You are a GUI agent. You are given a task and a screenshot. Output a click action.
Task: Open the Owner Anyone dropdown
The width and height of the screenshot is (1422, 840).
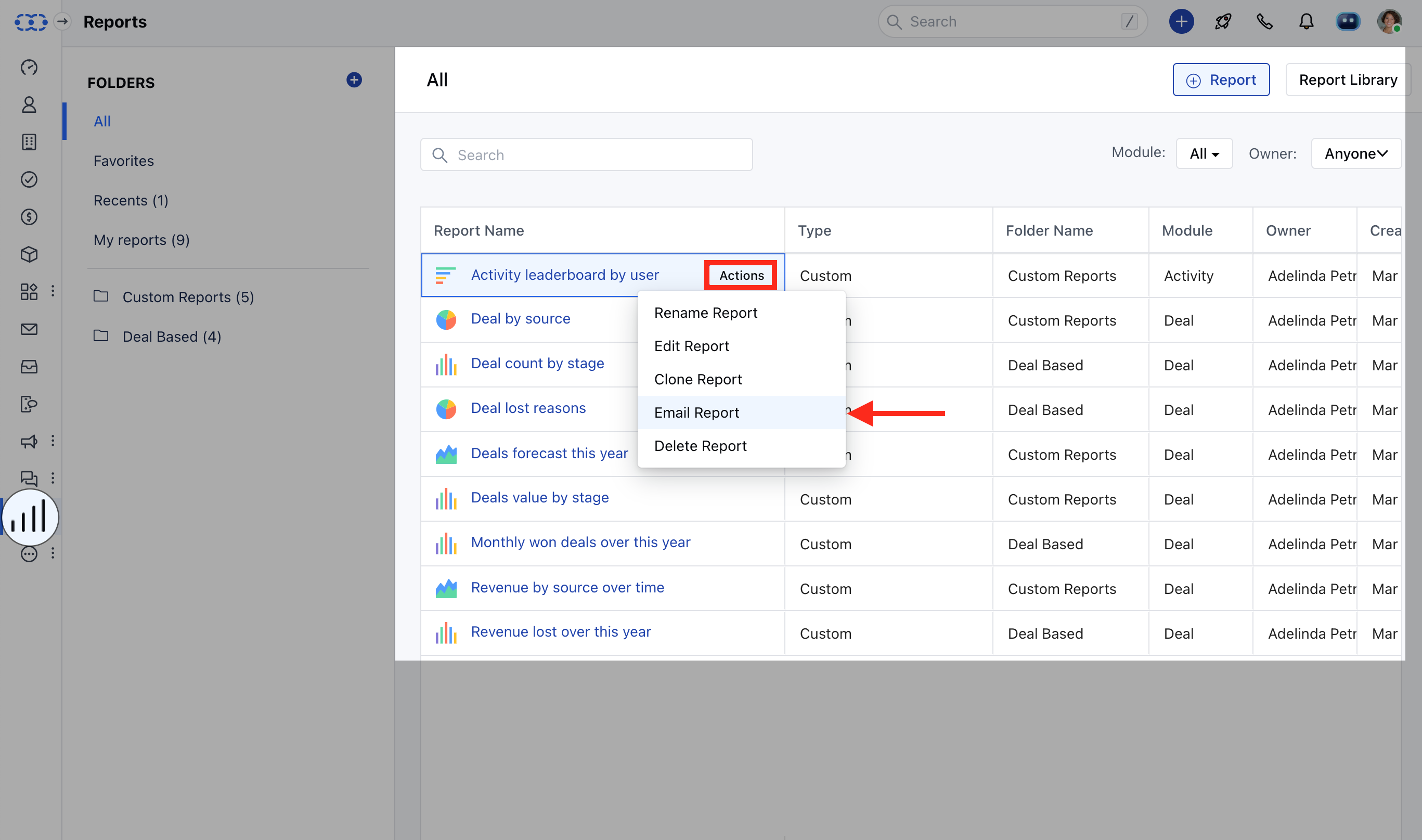pyautogui.click(x=1356, y=153)
